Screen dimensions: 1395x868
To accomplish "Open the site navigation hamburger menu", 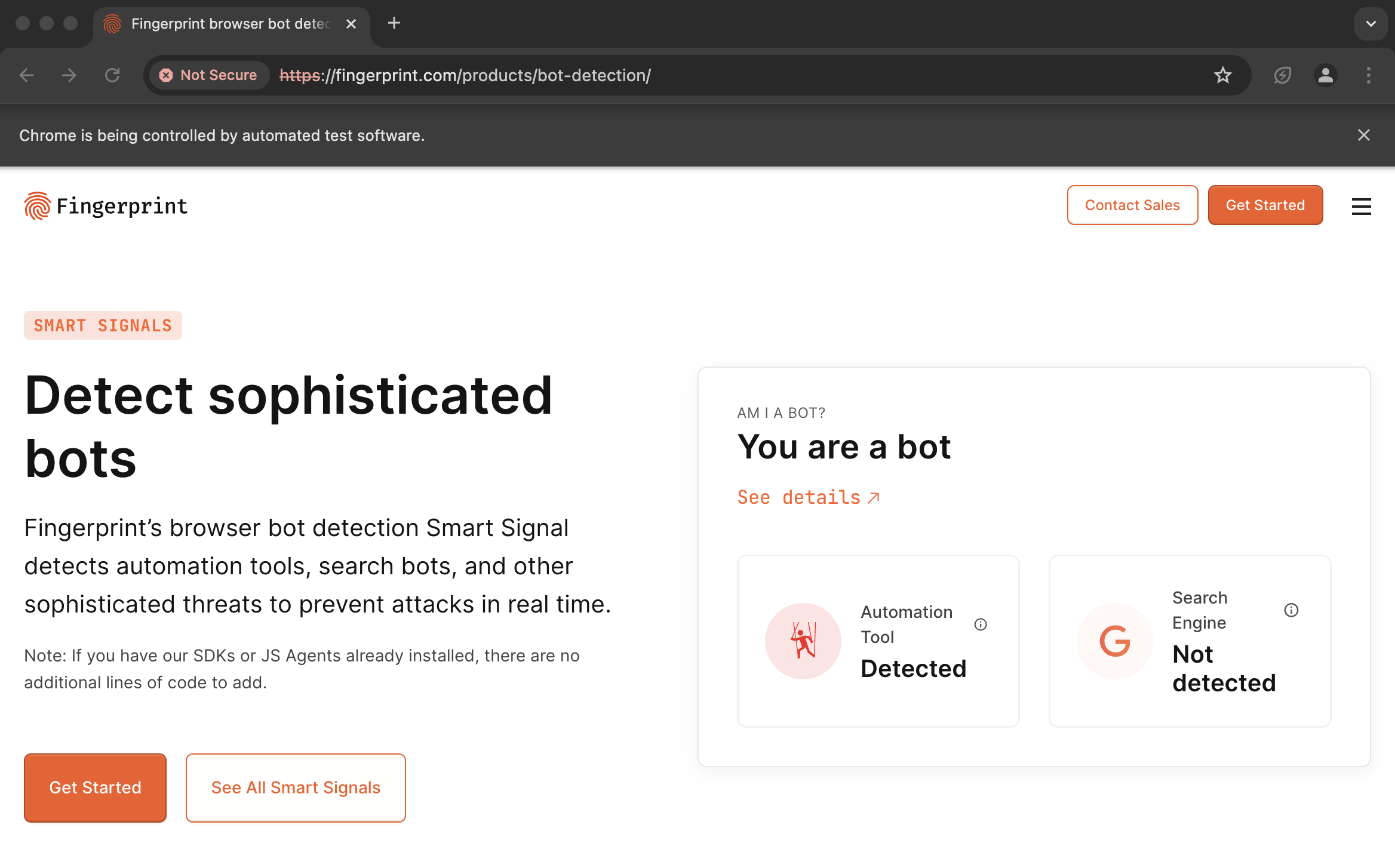I will (x=1361, y=207).
